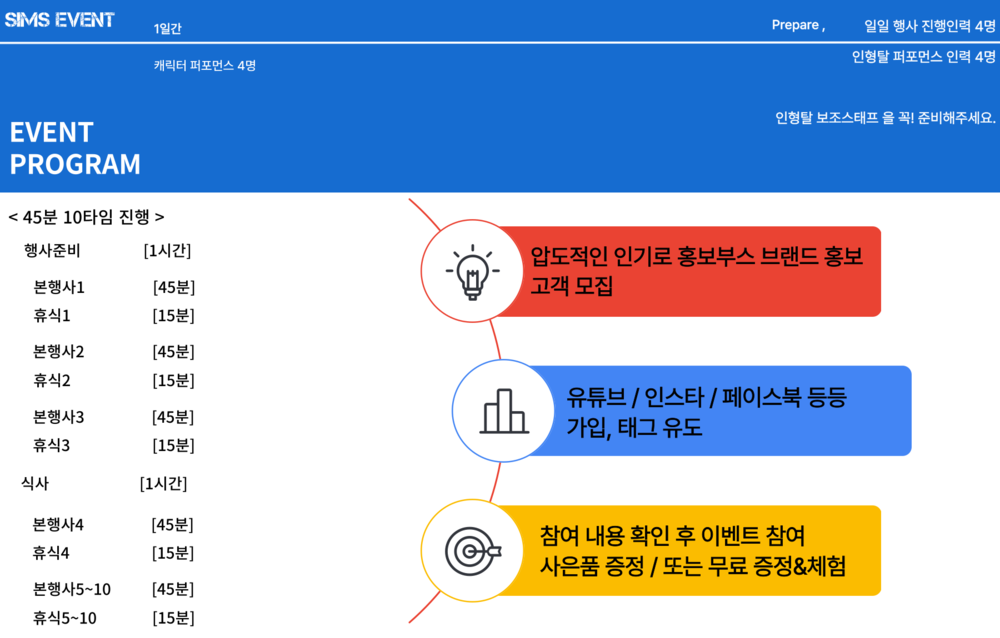Click the bar chart icon
The height and width of the screenshot is (638, 1000).
coord(503,410)
